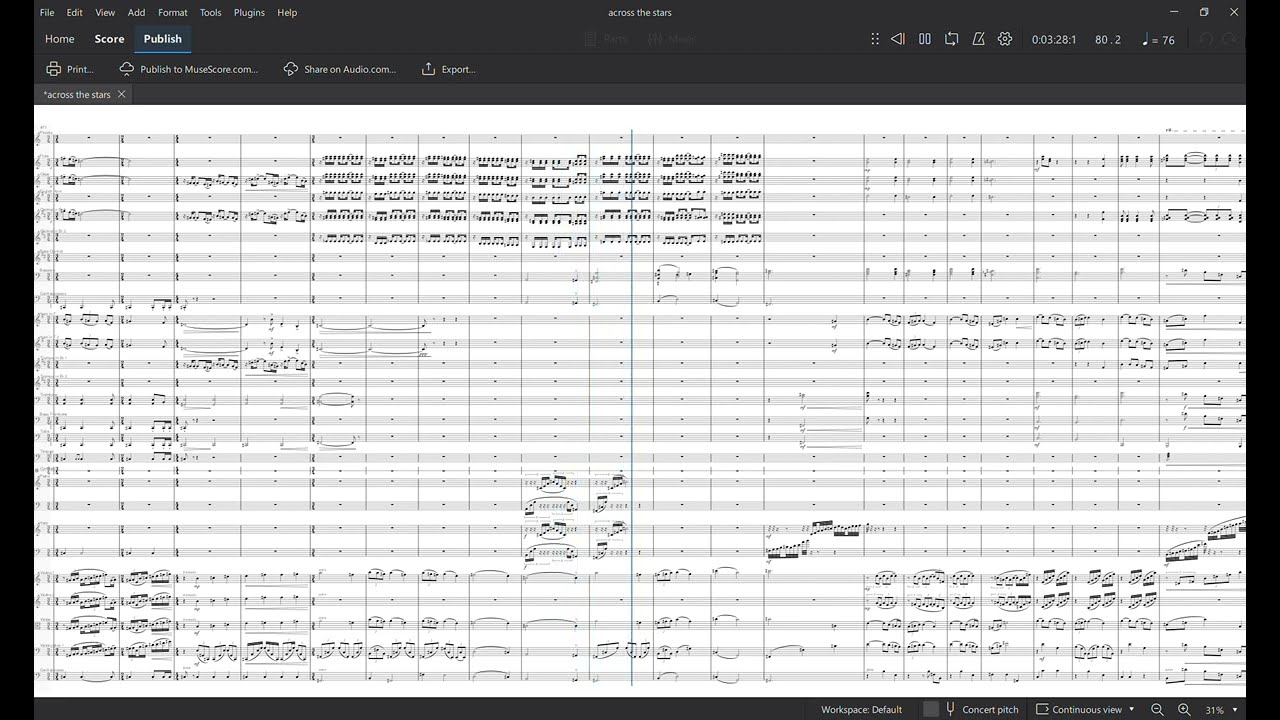Zoom out of the score
The width and height of the screenshot is (1280, 720).
(1157, 709)
